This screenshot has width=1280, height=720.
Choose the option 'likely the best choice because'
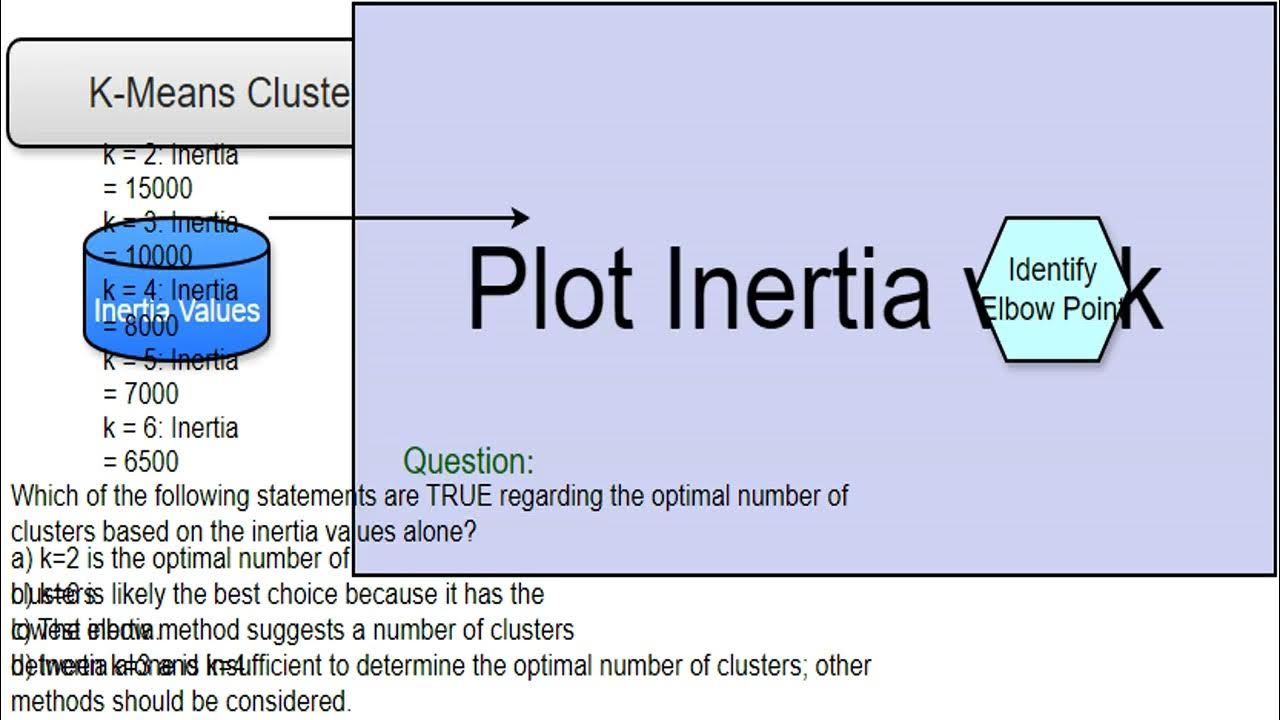tap(358, 594)
